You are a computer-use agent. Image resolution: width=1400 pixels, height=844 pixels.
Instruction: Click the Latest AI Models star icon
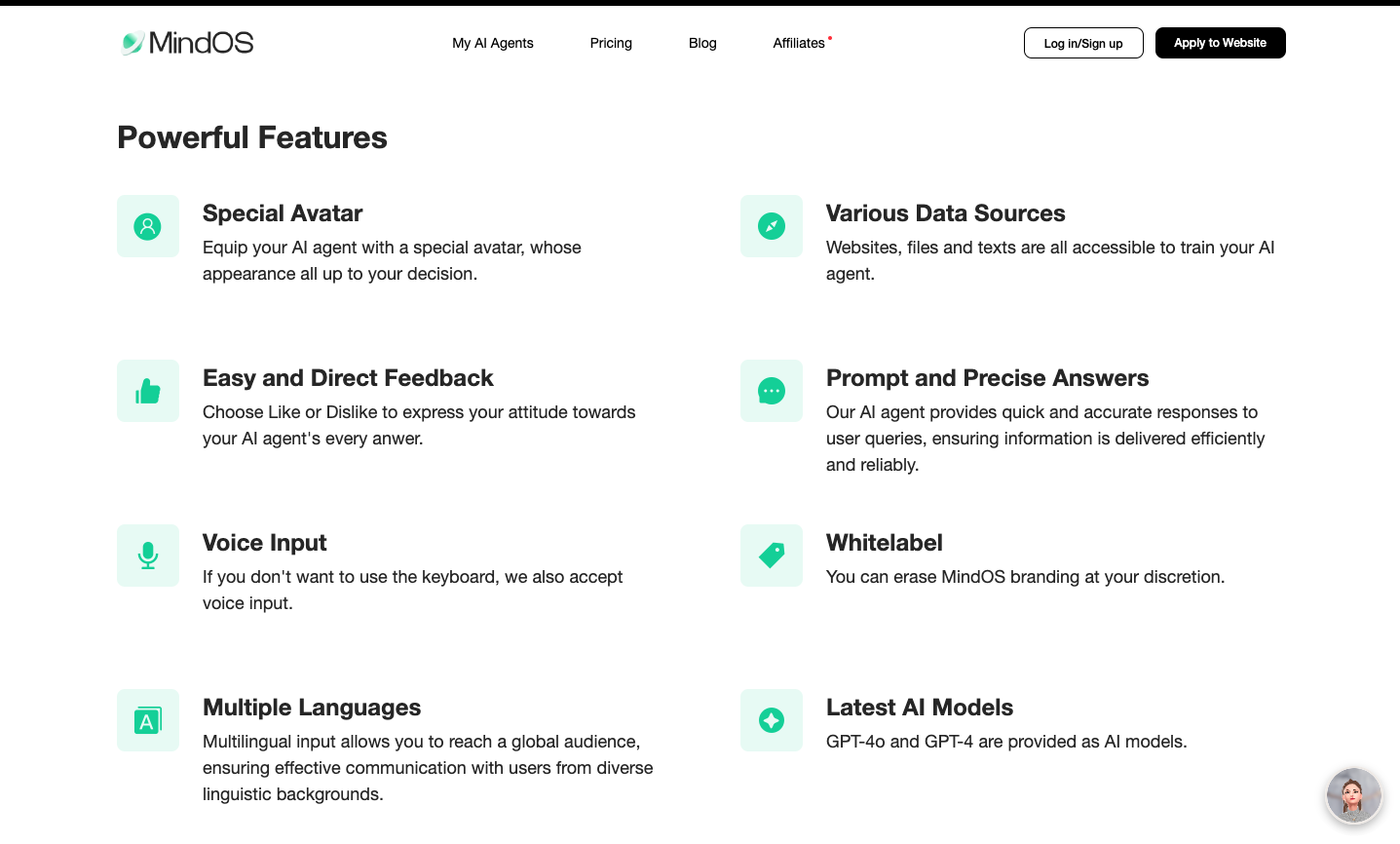click(772, 720)
